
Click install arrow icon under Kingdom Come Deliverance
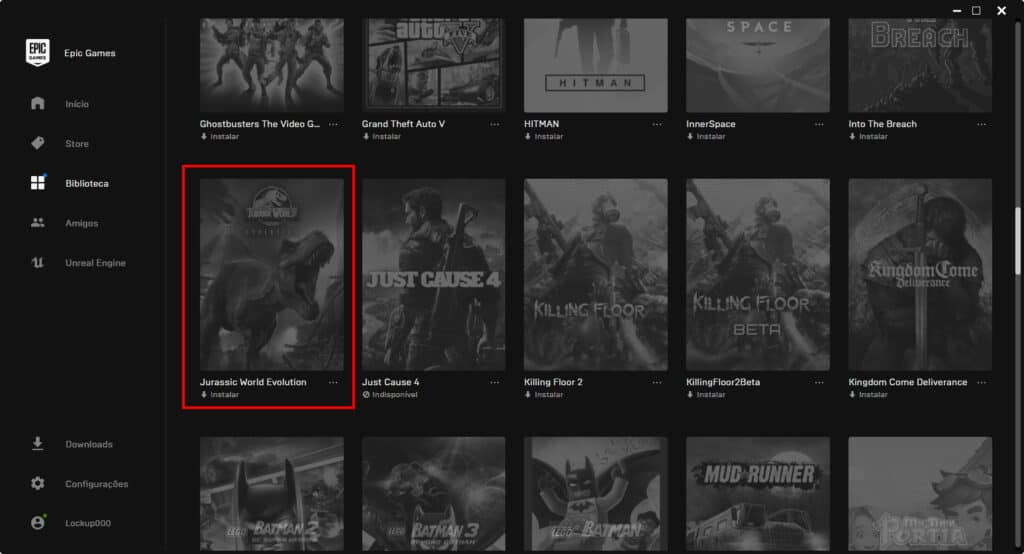(852, 395)
